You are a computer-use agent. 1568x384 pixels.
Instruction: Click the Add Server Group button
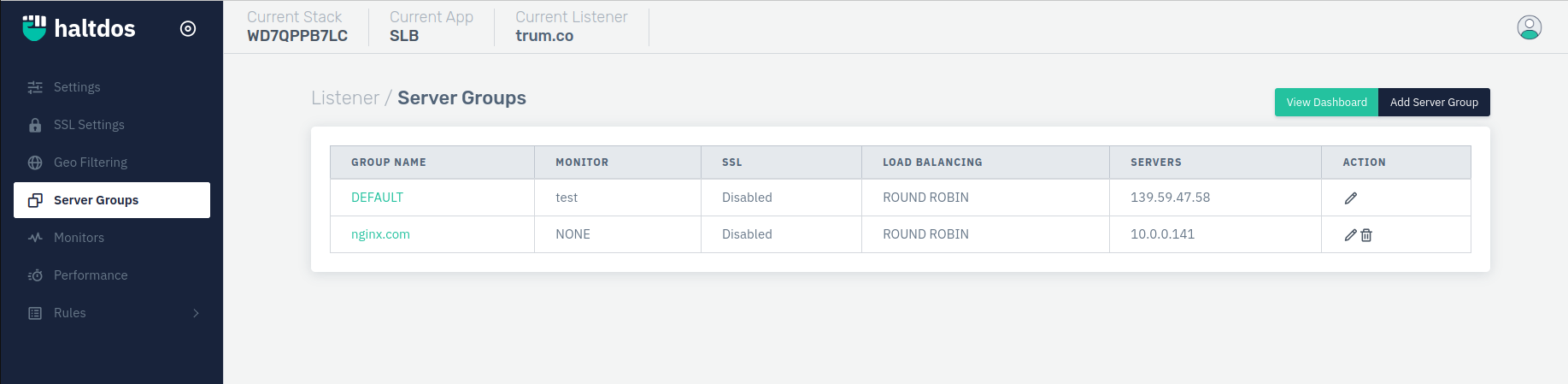point(1434,102)
